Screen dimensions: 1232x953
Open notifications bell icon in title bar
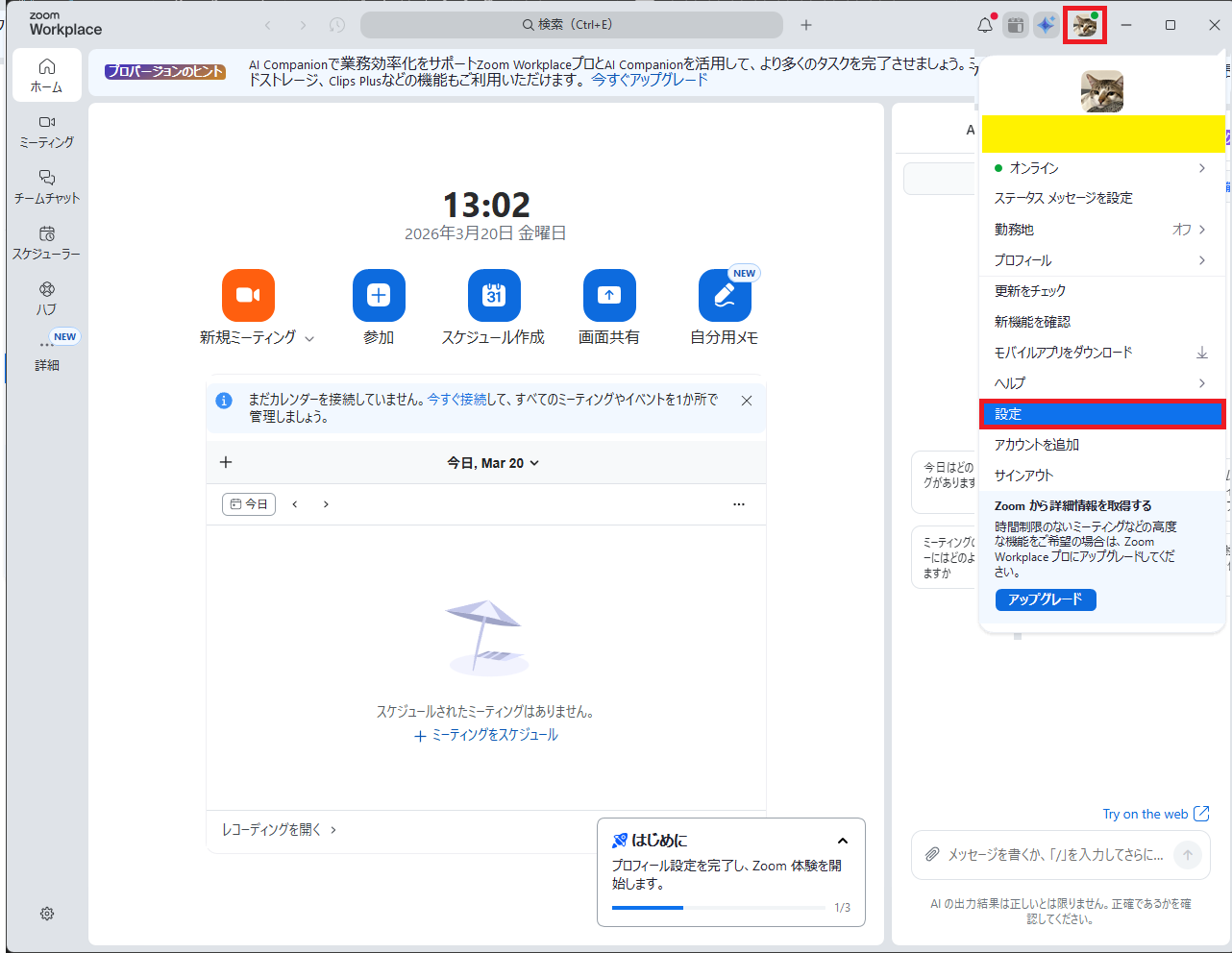click(x=985, y=25)
